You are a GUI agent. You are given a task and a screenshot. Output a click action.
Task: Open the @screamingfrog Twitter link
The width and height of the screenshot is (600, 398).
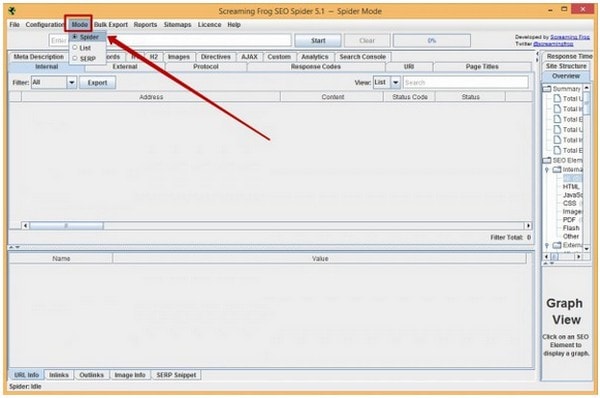pos(553,44)
